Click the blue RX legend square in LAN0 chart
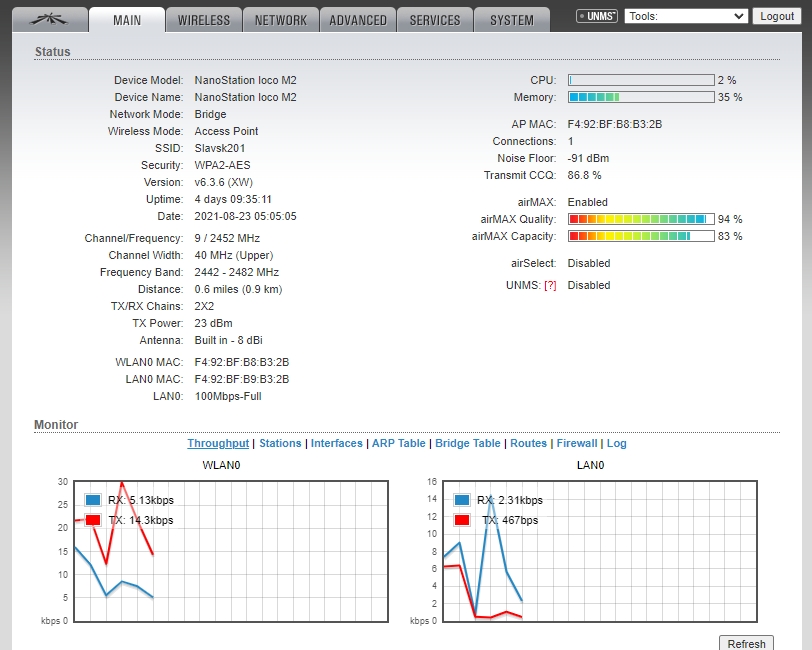Screen dimensions: 812x650 (x=461, y=500)
